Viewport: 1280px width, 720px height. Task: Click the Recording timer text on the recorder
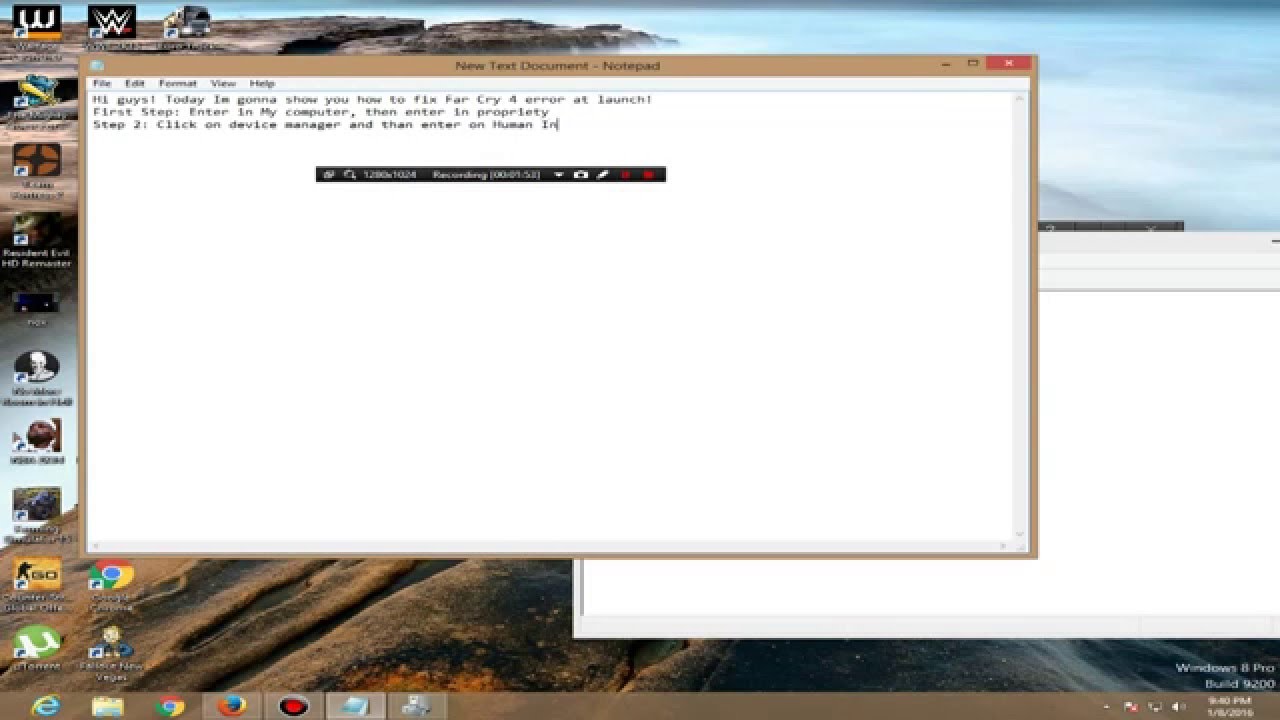(486, 175)
